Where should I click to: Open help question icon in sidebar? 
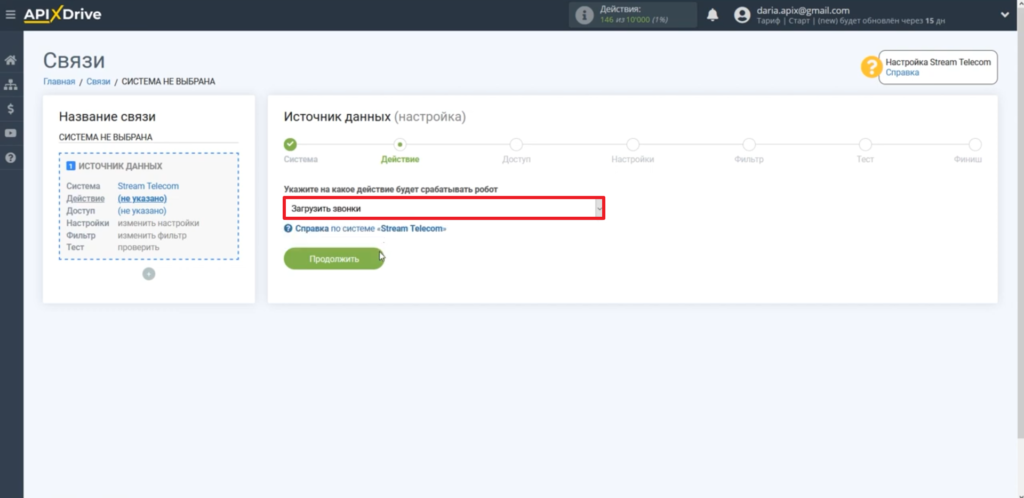(11, 158)
